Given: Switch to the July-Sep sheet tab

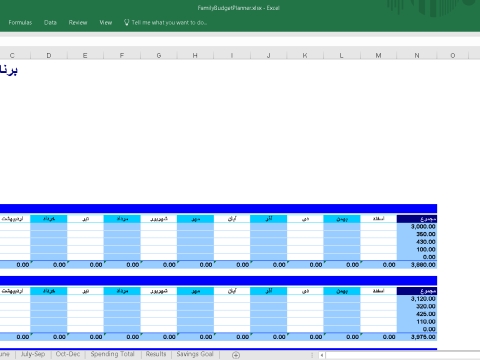Looking at the screenshot, I should click(x=33, y=354).
